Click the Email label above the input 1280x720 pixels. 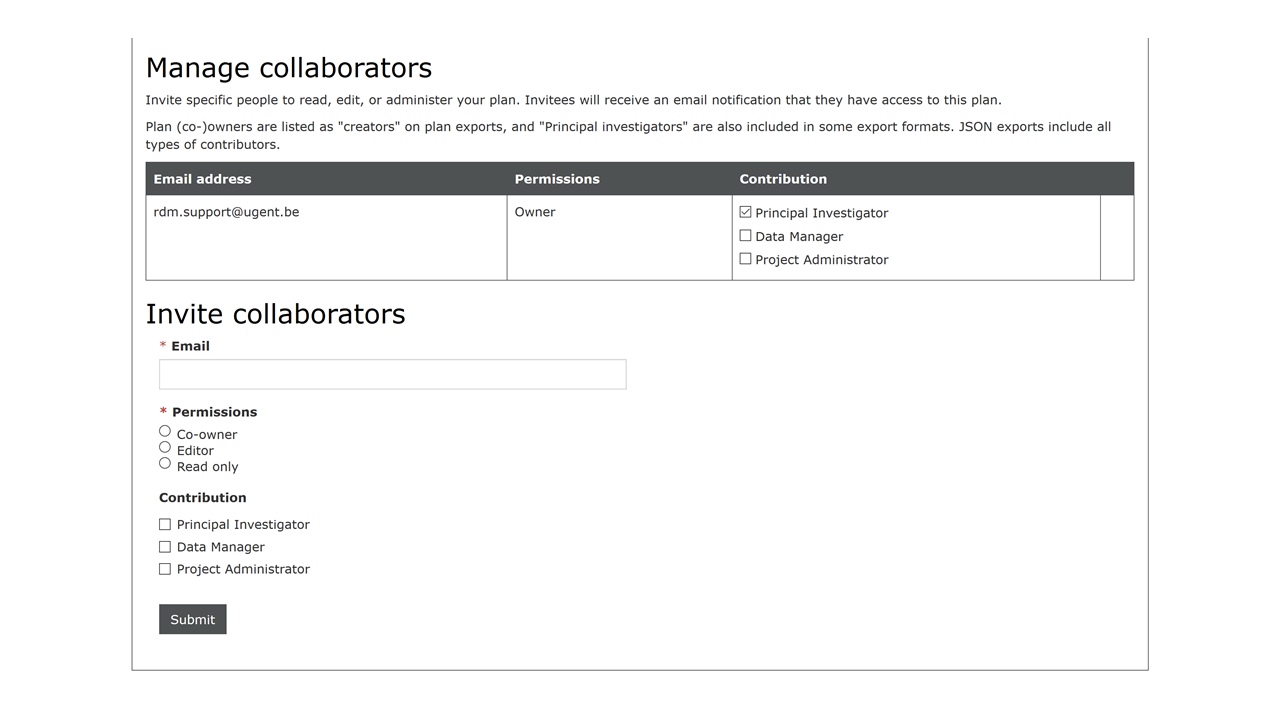pos(190,346)
